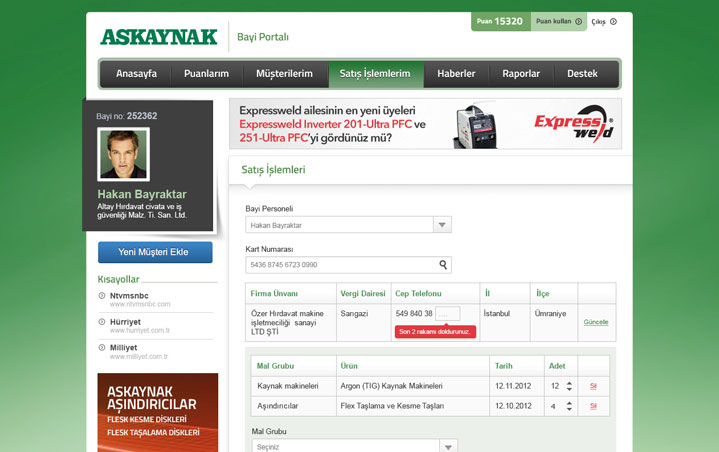The width and height of the screenshot is (719, 452).
Task: Click the arrow icon next to Puan kullan
Action: (x=578, y=22)
